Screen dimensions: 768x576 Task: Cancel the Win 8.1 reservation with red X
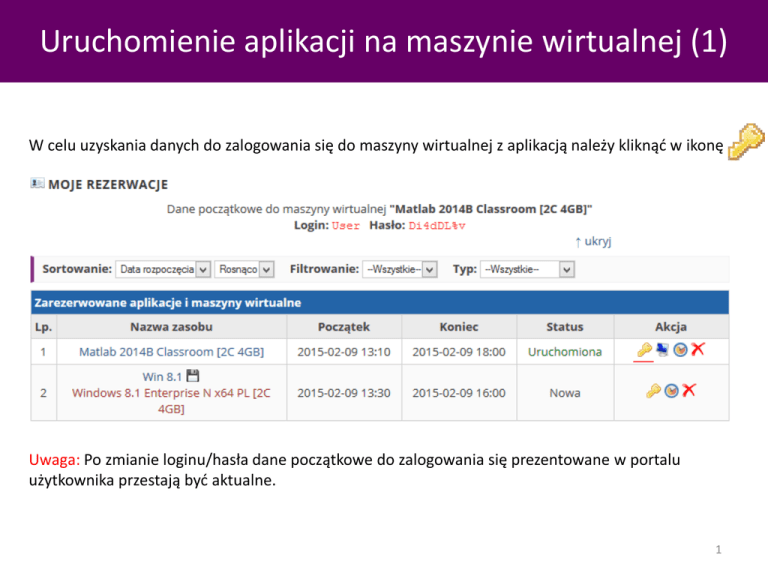(x=689, y=391)
